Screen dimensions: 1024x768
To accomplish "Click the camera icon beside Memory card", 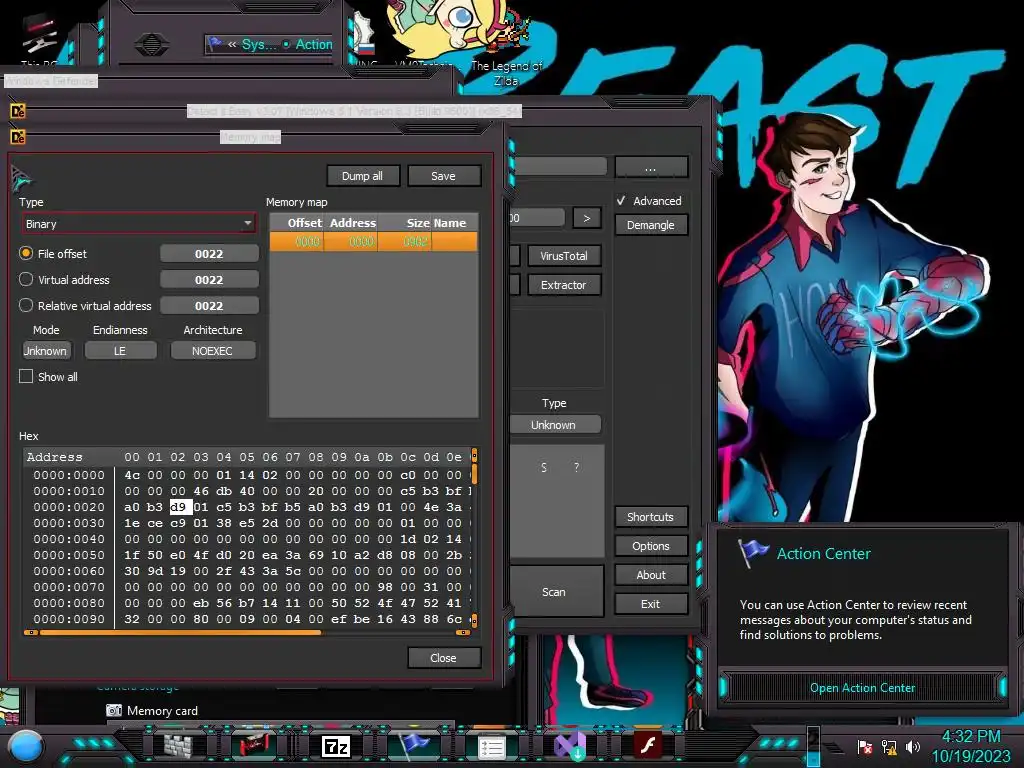I will pyautogui.click(x=114, y=711).
